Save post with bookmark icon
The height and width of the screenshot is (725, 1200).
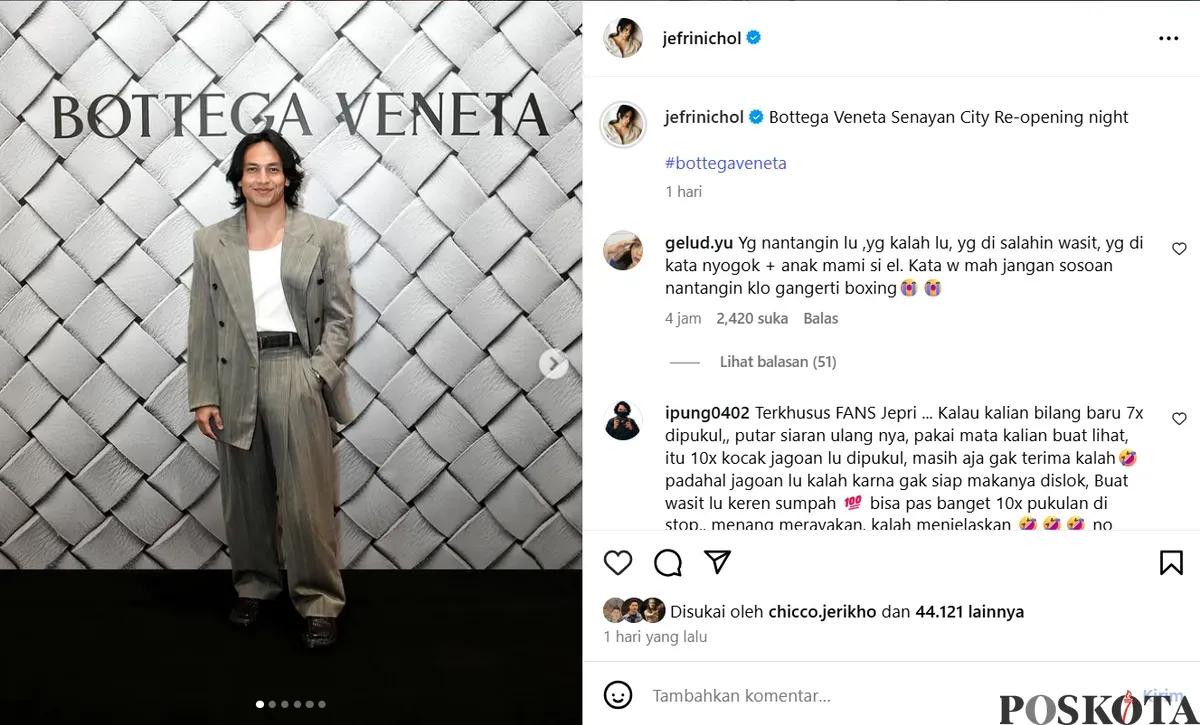point(1171,563)
